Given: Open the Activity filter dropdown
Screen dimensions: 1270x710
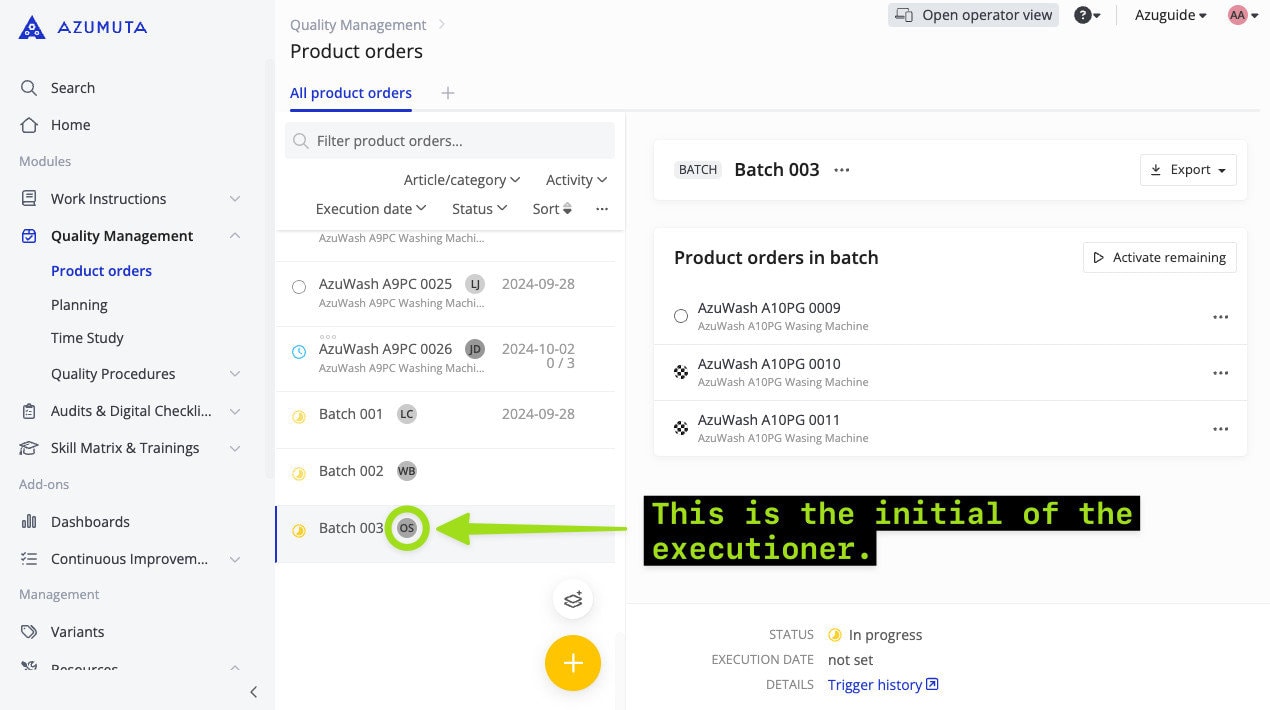Looking at the screenshot, I should 575,179.
